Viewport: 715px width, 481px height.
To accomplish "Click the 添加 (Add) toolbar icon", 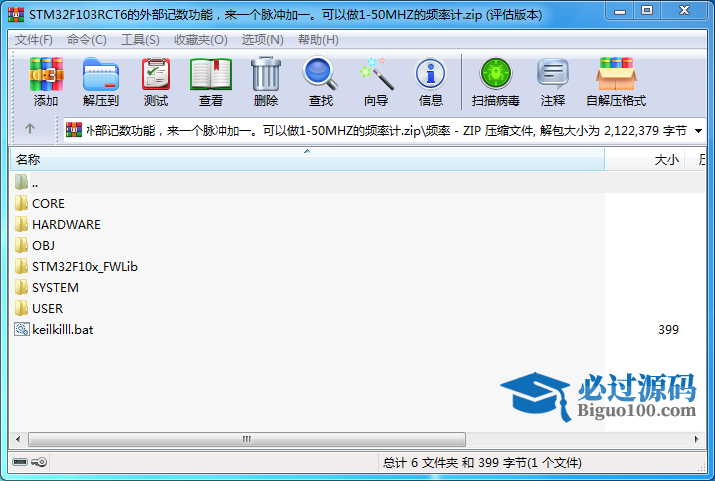I will (46, 74).
